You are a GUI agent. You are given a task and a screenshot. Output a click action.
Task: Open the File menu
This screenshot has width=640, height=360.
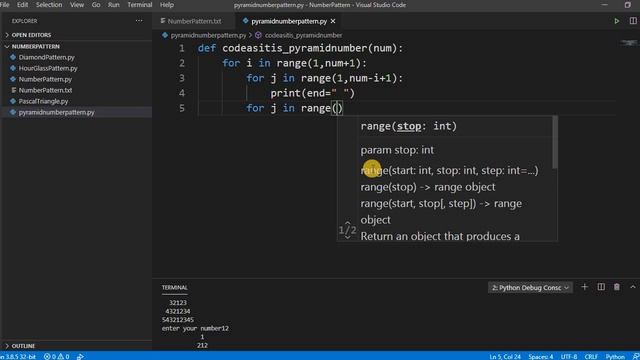point(5,5)
